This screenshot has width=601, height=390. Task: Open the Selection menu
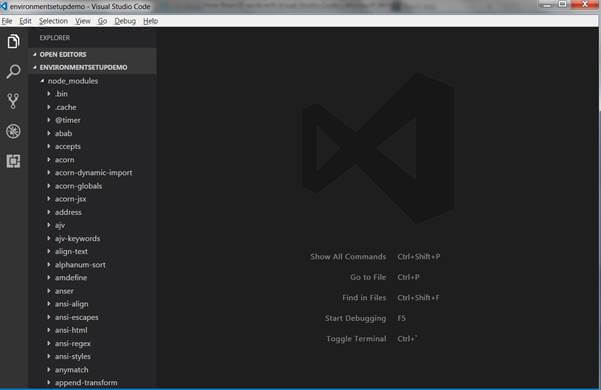[53, 21]
